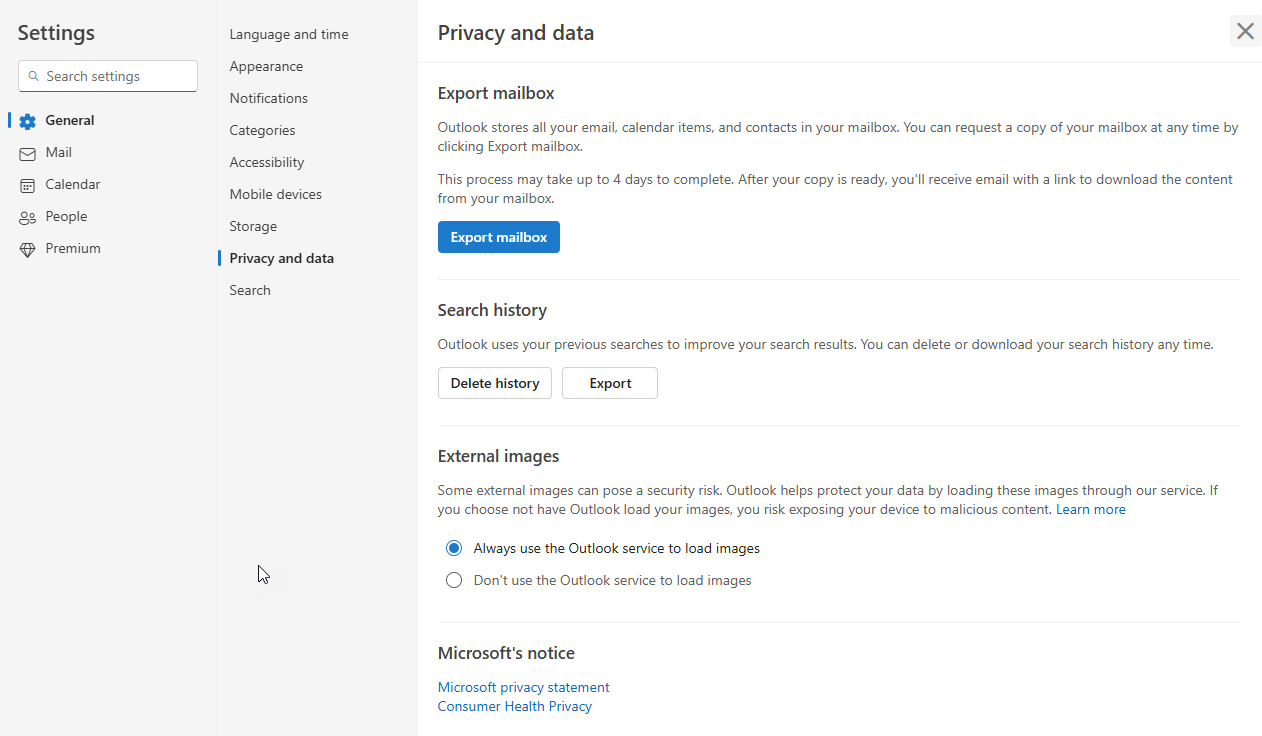
Task: Click the External images section heading
Action: coord(498,456)
